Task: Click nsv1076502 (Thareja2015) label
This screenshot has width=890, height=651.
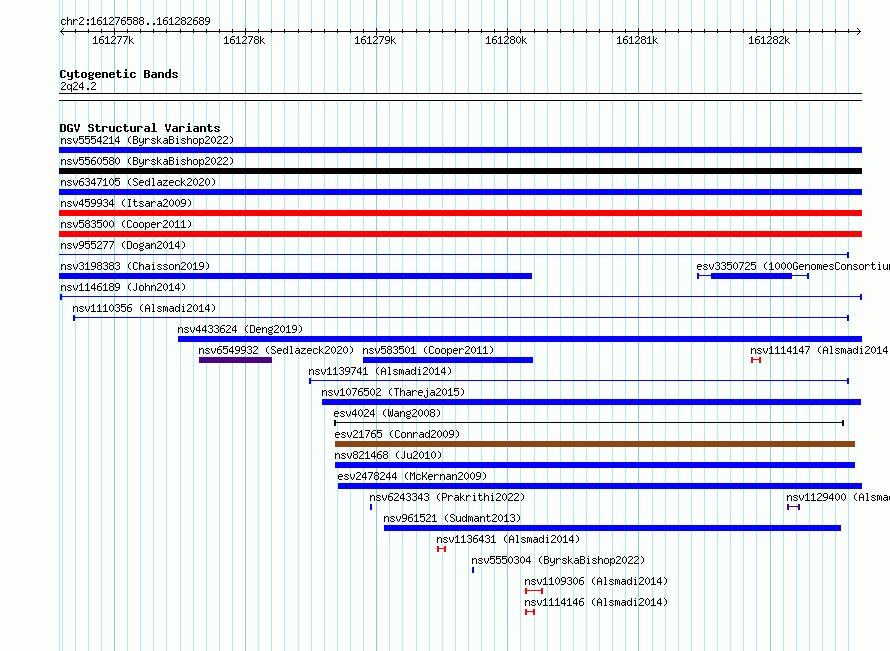Action: (x=393, y=392)
